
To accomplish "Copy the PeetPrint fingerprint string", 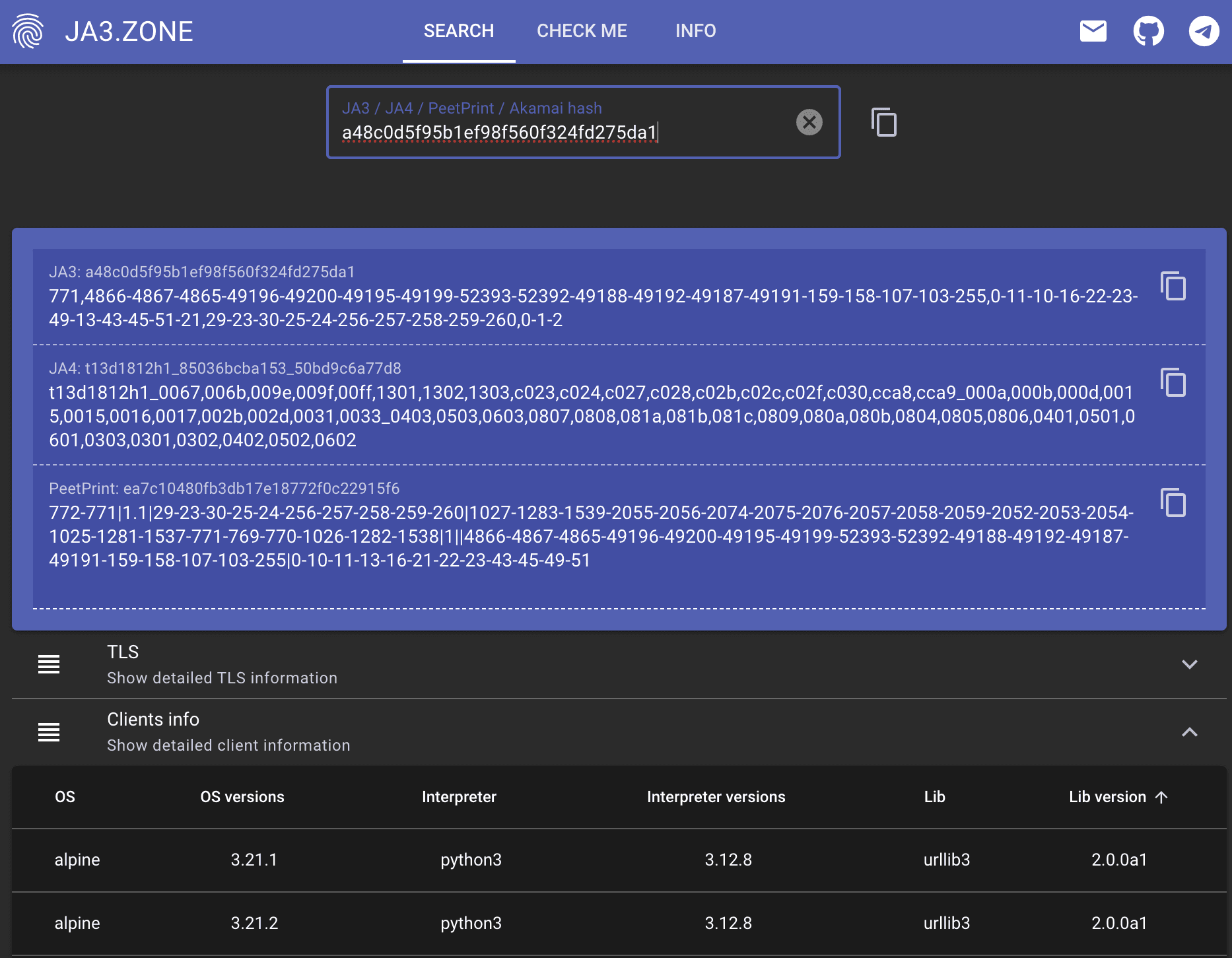I will [1173, 502].
